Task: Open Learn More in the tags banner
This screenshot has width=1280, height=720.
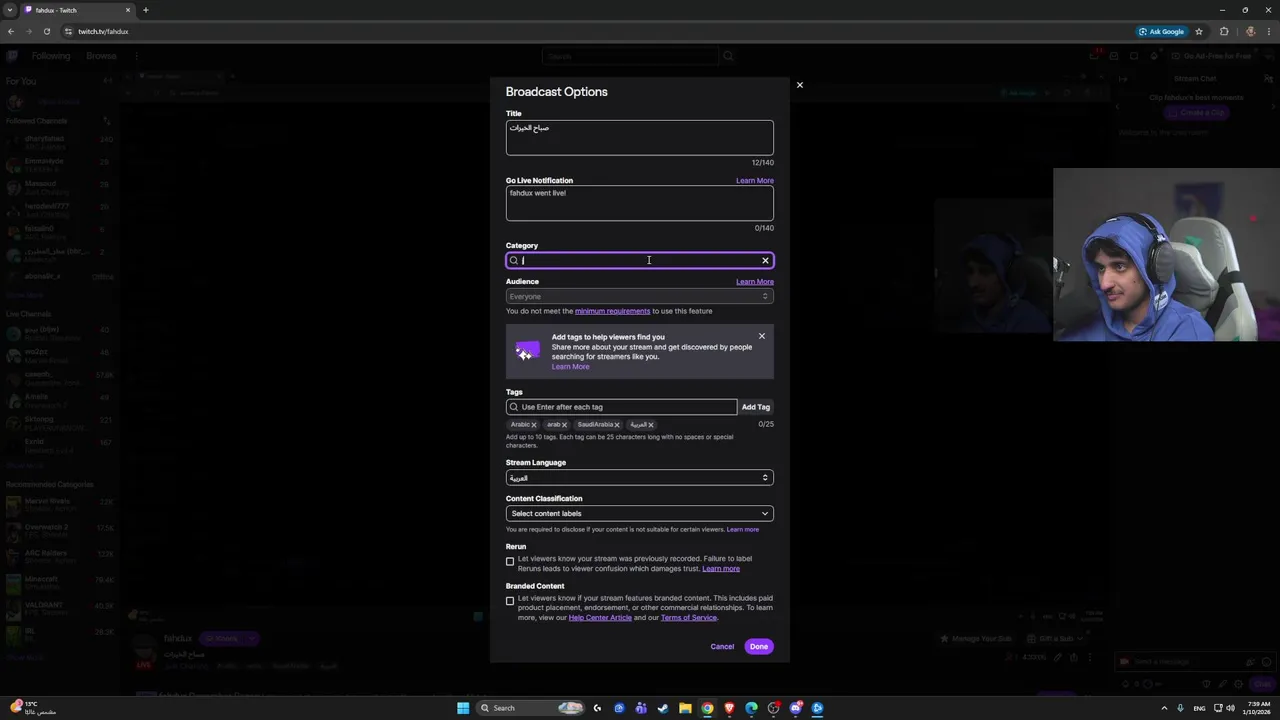Action: click(x=570, y=367)
